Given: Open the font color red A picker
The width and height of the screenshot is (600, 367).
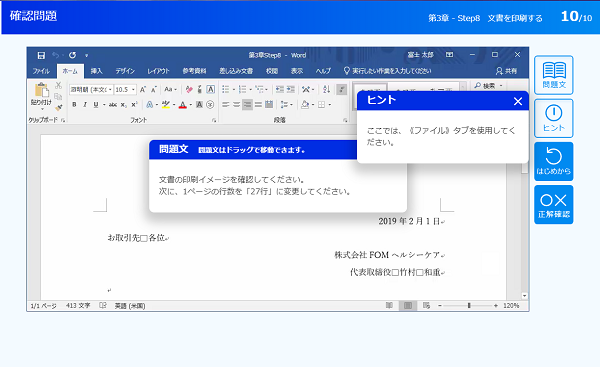Looking at the screenshot, I should (x=191, y=104).
